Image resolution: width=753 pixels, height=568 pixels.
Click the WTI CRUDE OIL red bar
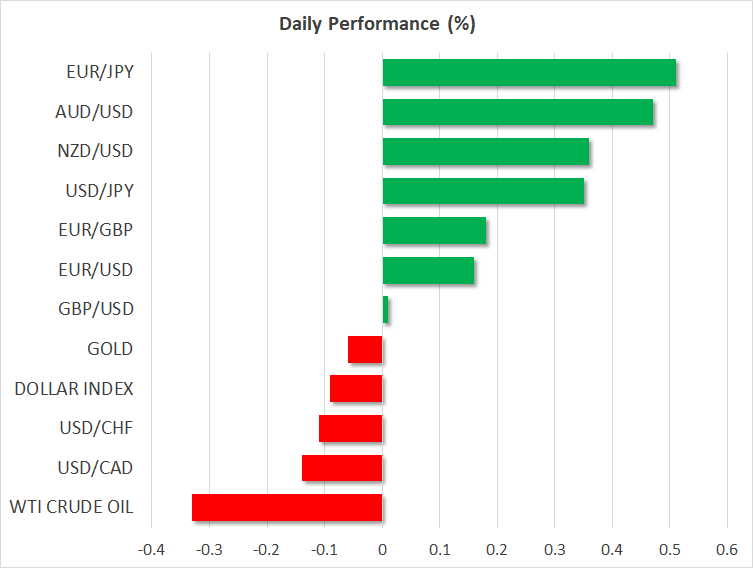287,507
